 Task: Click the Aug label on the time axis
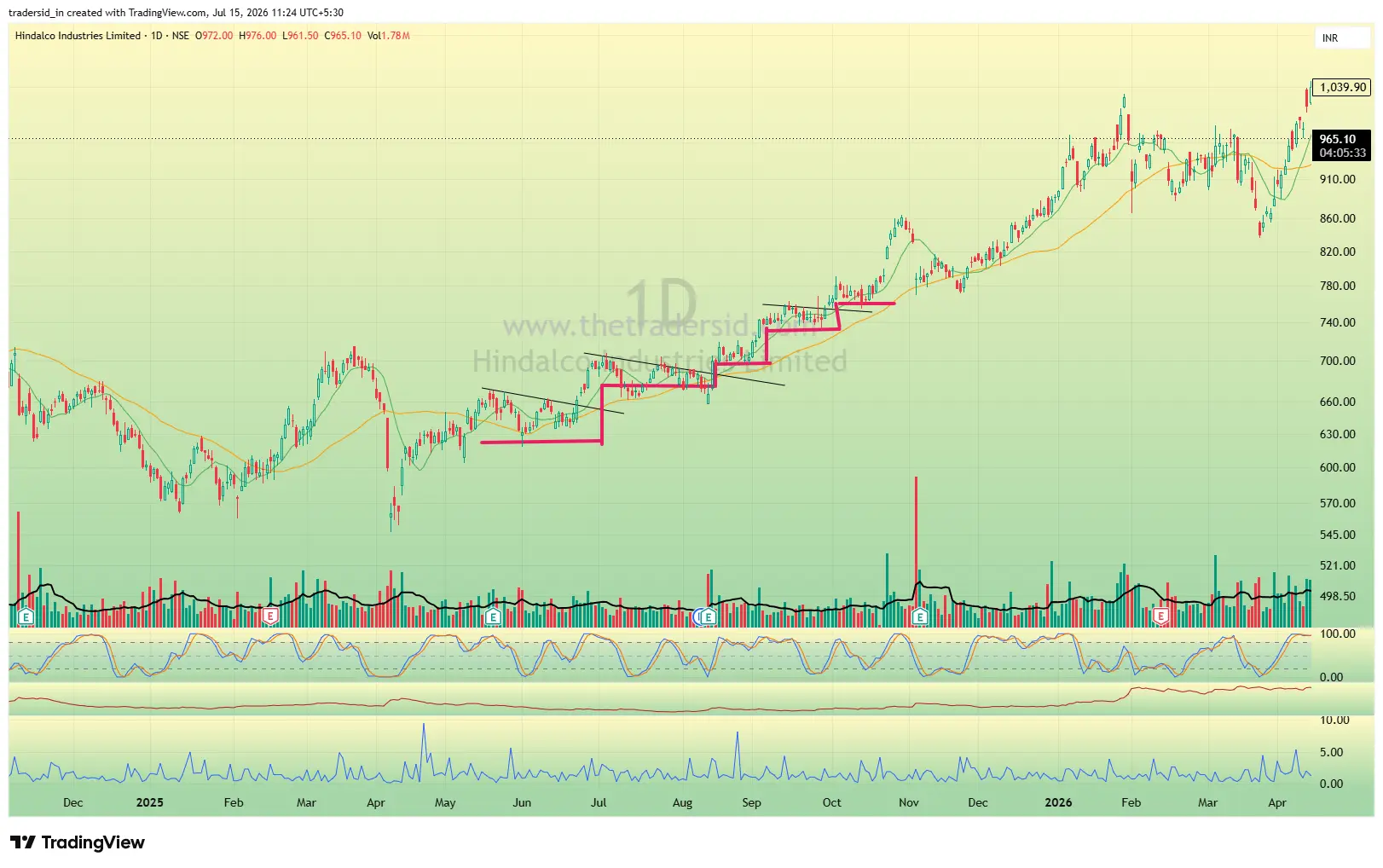pyautogui.click(x=682, y=802)
